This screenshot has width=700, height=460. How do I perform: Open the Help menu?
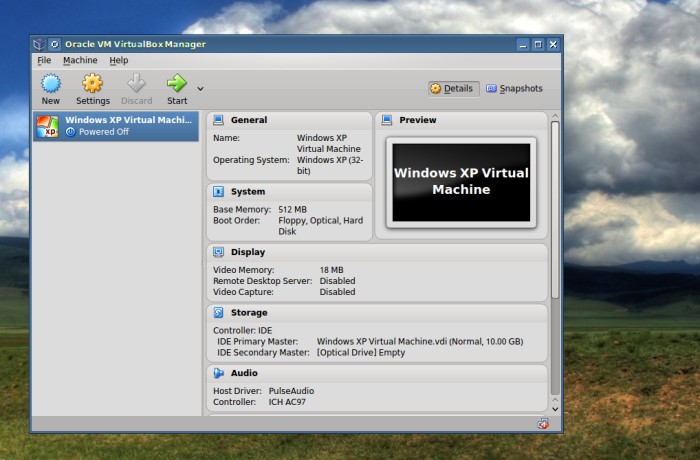(119, 60)
